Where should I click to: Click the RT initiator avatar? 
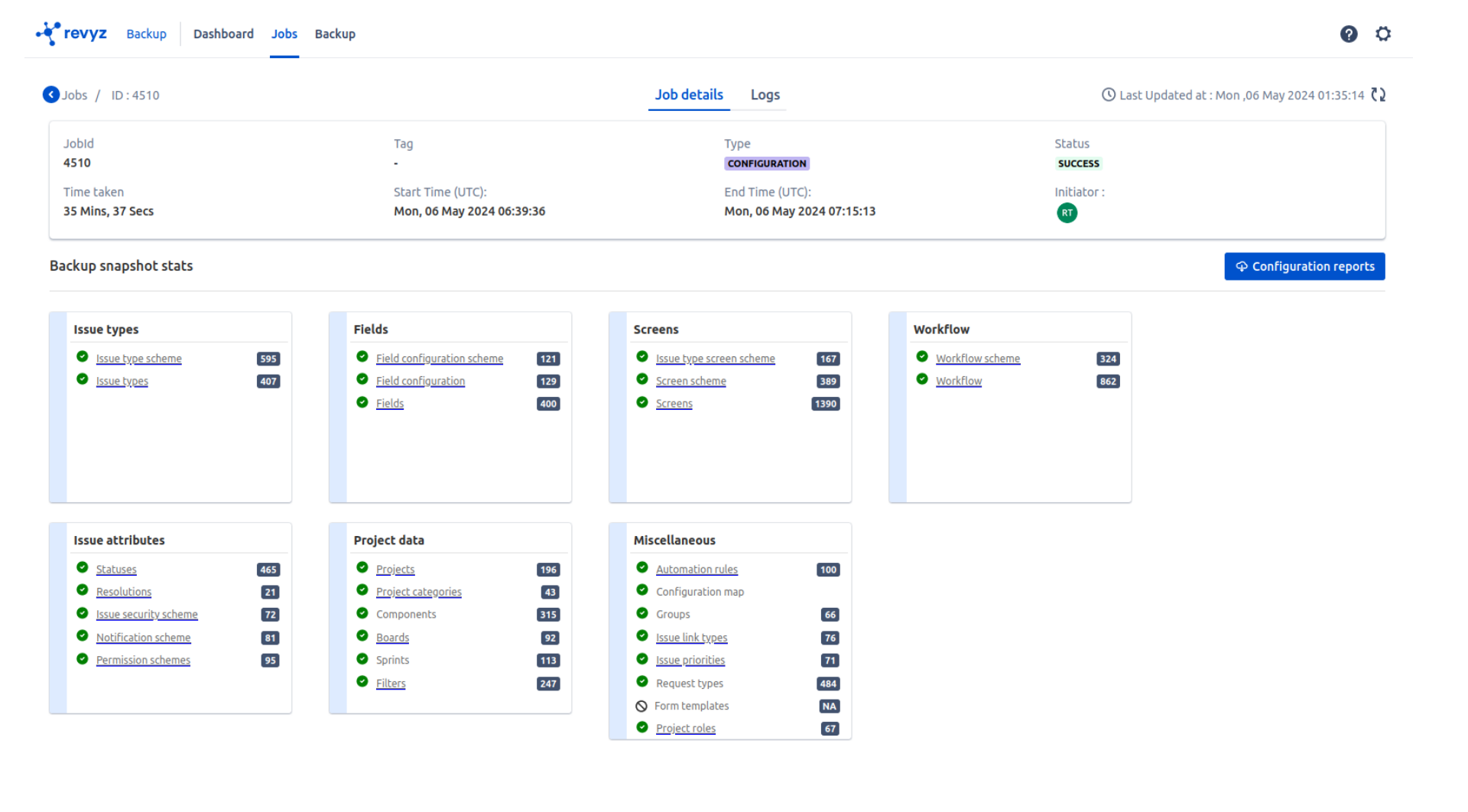1067,213
